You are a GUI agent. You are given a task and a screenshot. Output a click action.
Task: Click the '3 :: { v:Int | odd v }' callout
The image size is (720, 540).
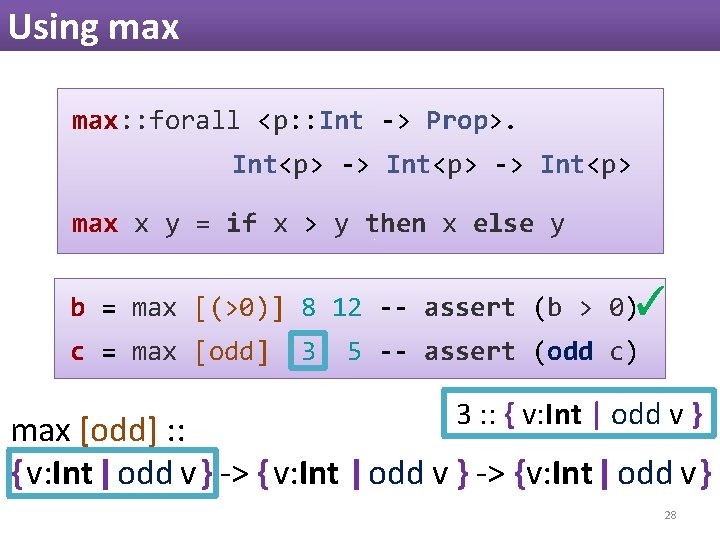[579, 413]
